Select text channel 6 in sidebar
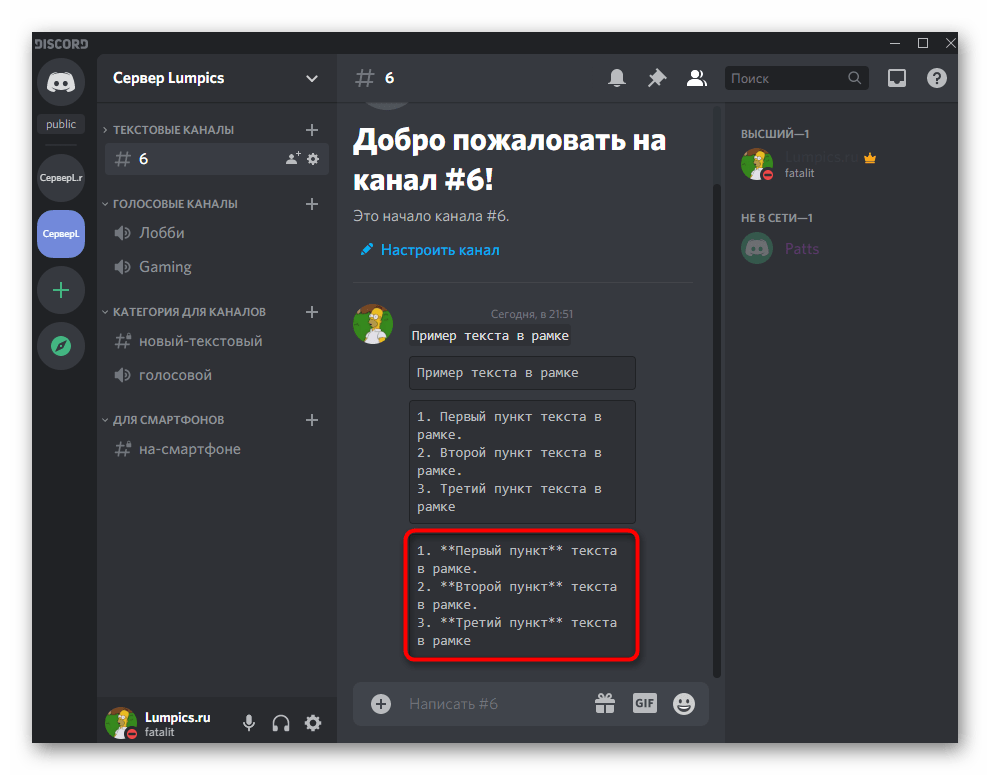 tap(217, 159)
